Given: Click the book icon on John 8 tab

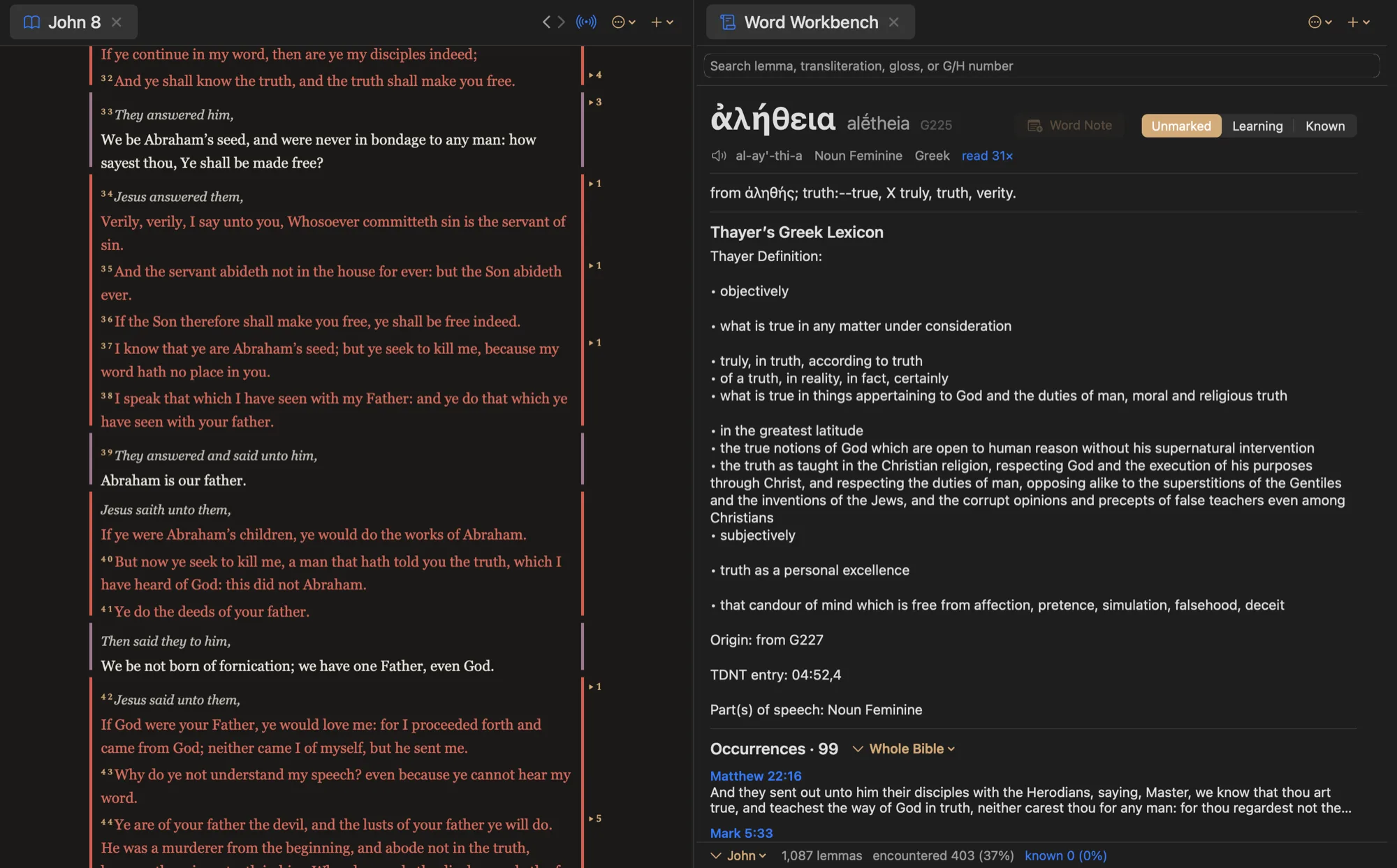Looking at the screenshot, I should click(x=31, y=22).
